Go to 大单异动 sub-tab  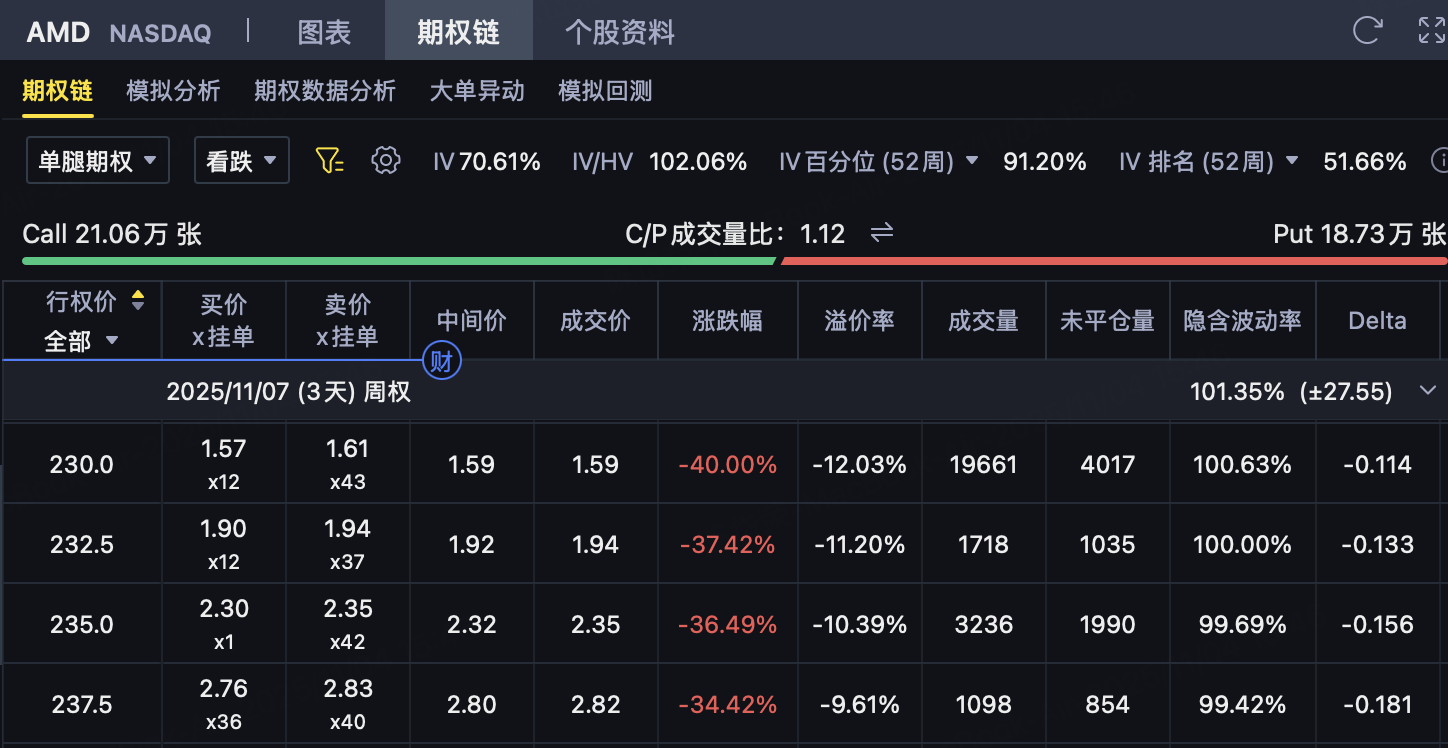477,91
